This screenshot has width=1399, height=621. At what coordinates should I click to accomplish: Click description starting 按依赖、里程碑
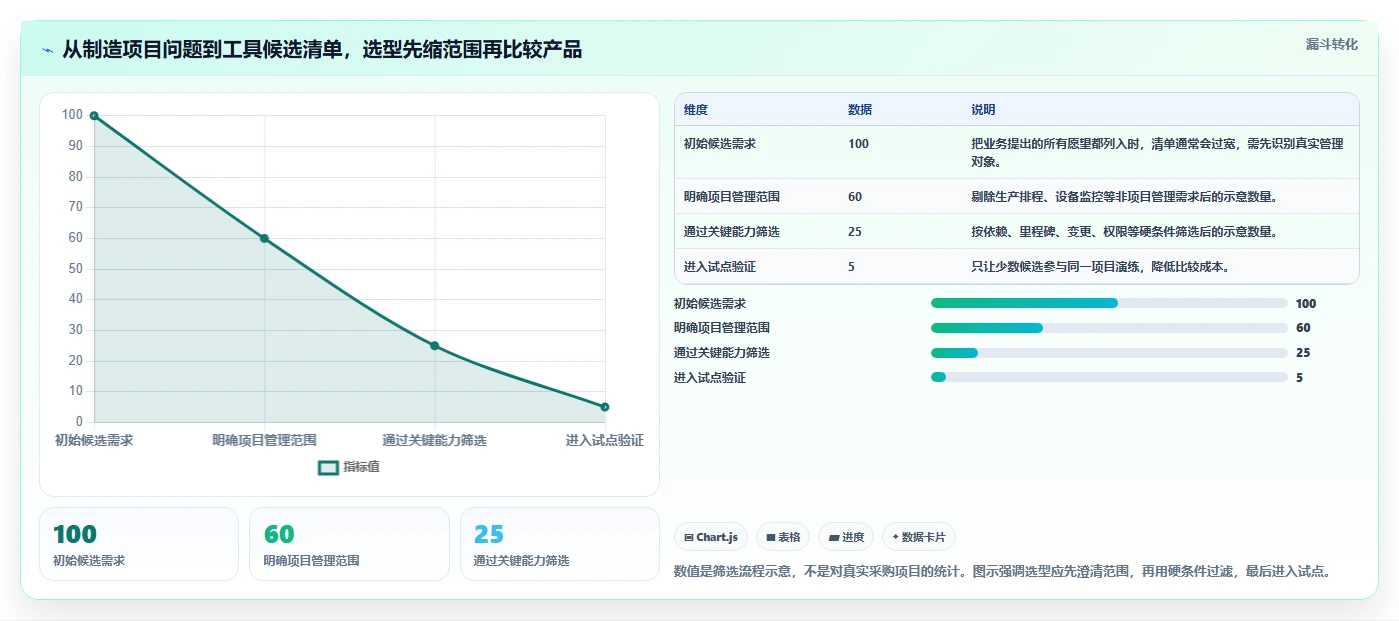click(x=1124, y=232)
